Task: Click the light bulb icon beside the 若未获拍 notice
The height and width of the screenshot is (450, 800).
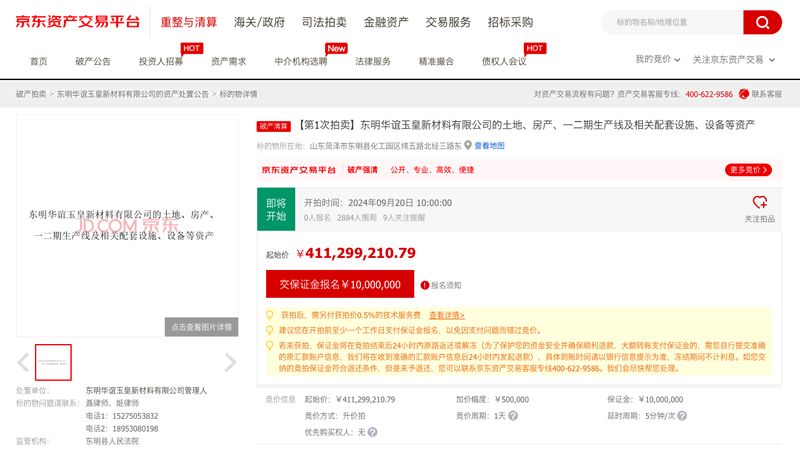Action: click(x=269, y=345)
